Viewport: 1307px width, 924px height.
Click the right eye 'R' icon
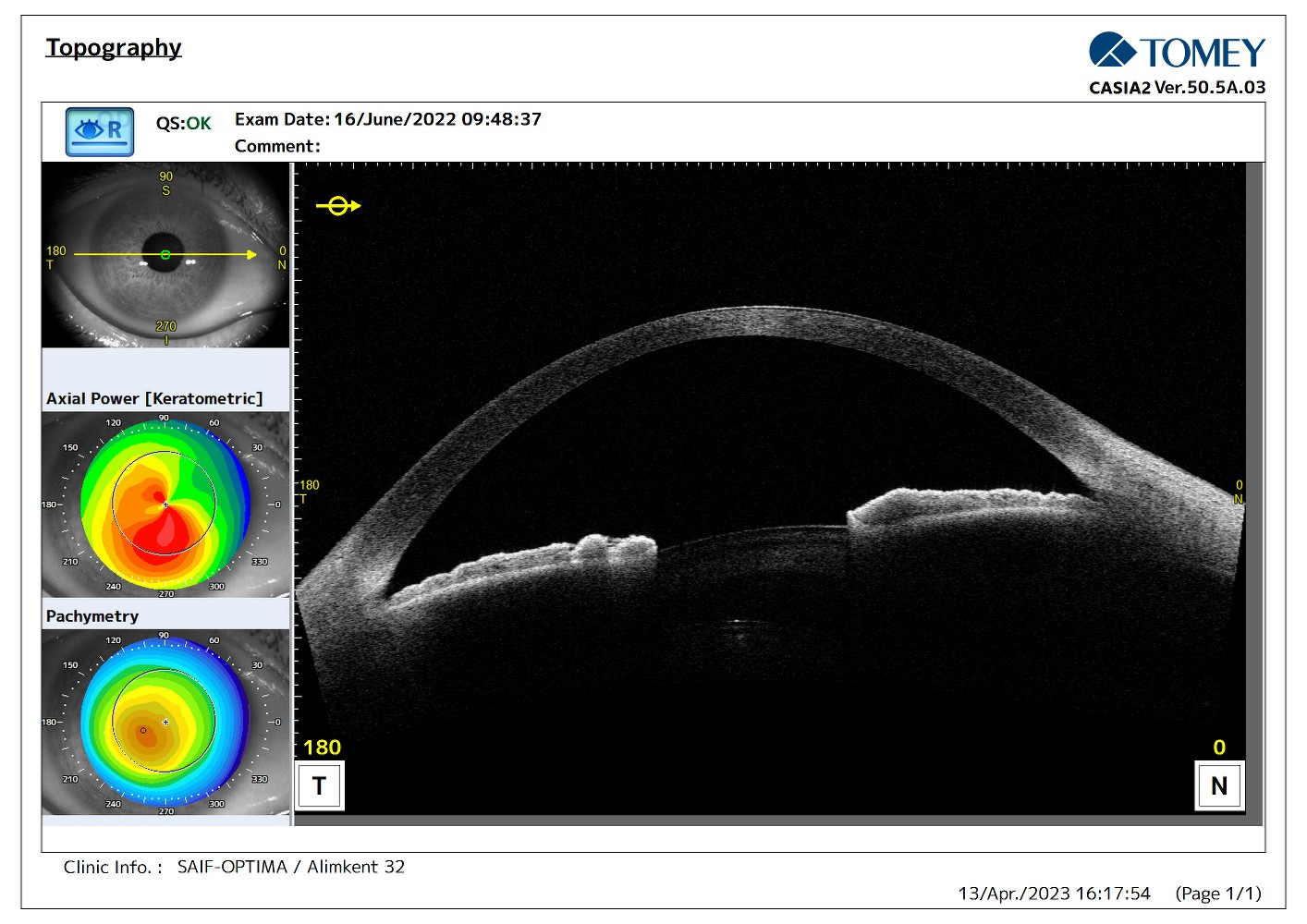[100, 131]
